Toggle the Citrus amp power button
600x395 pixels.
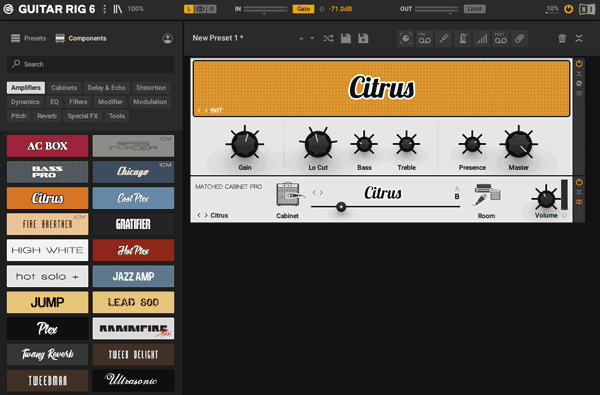[579, 64]
